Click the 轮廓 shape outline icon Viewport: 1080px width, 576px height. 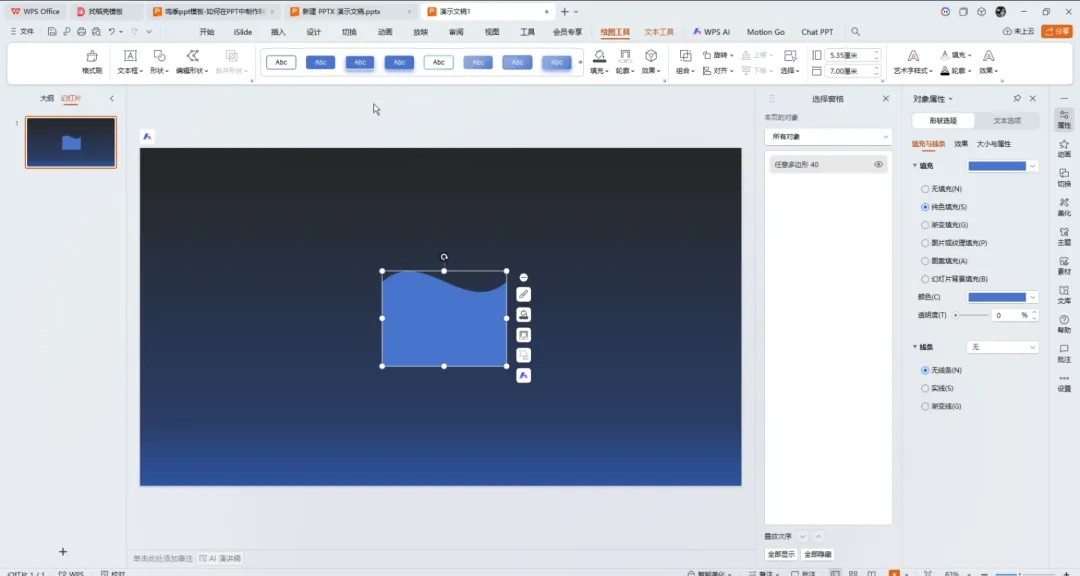point(625,56)
